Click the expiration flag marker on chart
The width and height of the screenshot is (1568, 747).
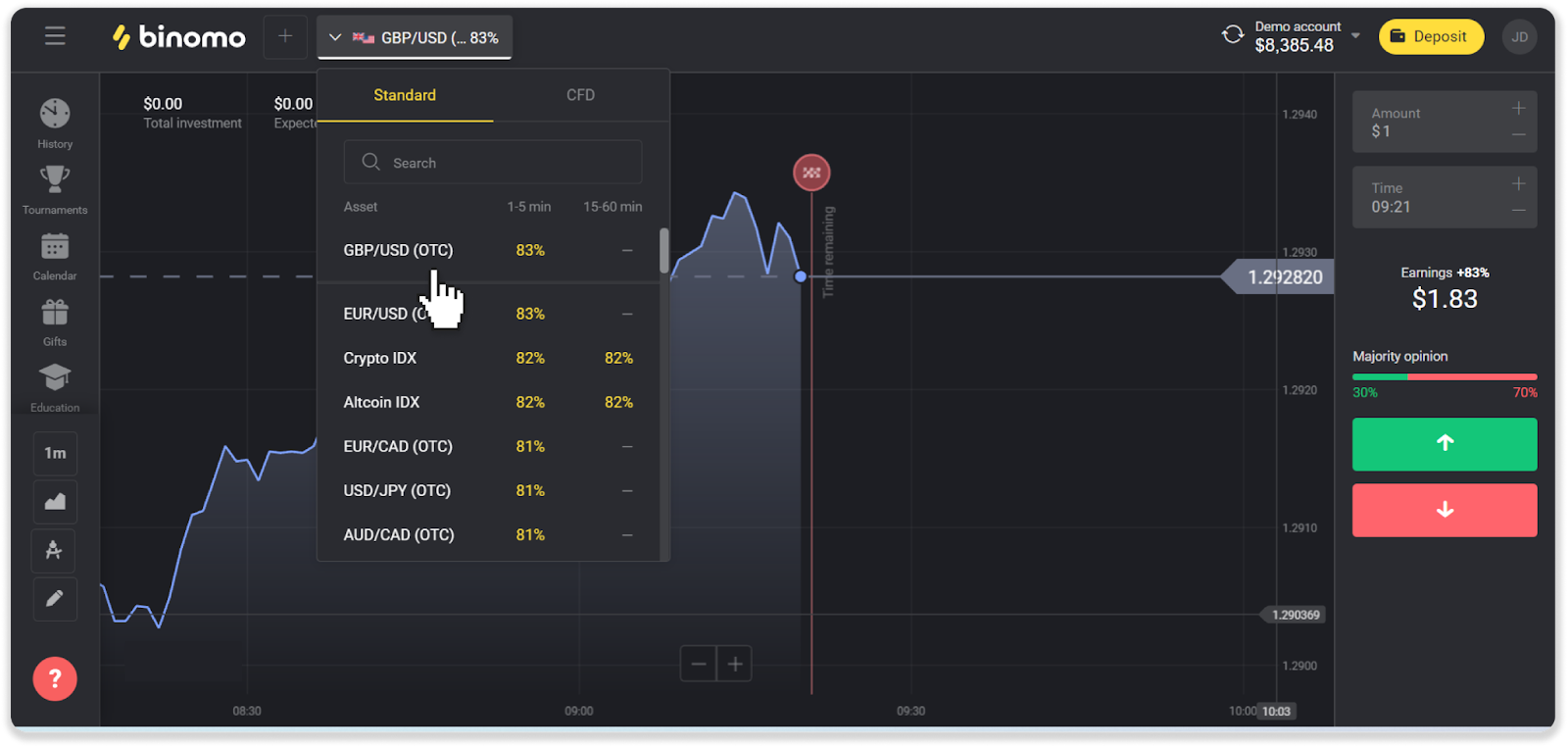[x=811, y=173]
